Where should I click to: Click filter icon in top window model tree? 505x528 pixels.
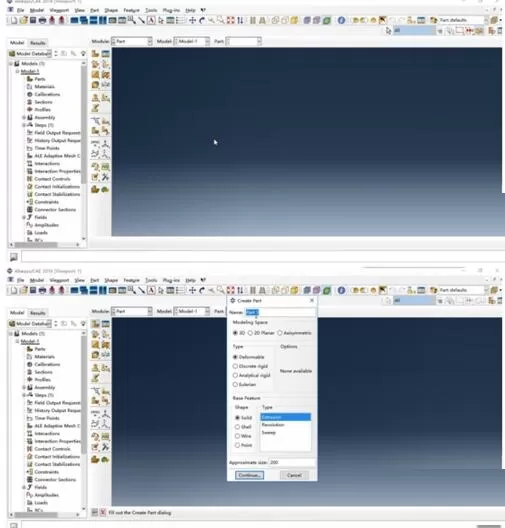pyautogui.click(x=83, y=54)
